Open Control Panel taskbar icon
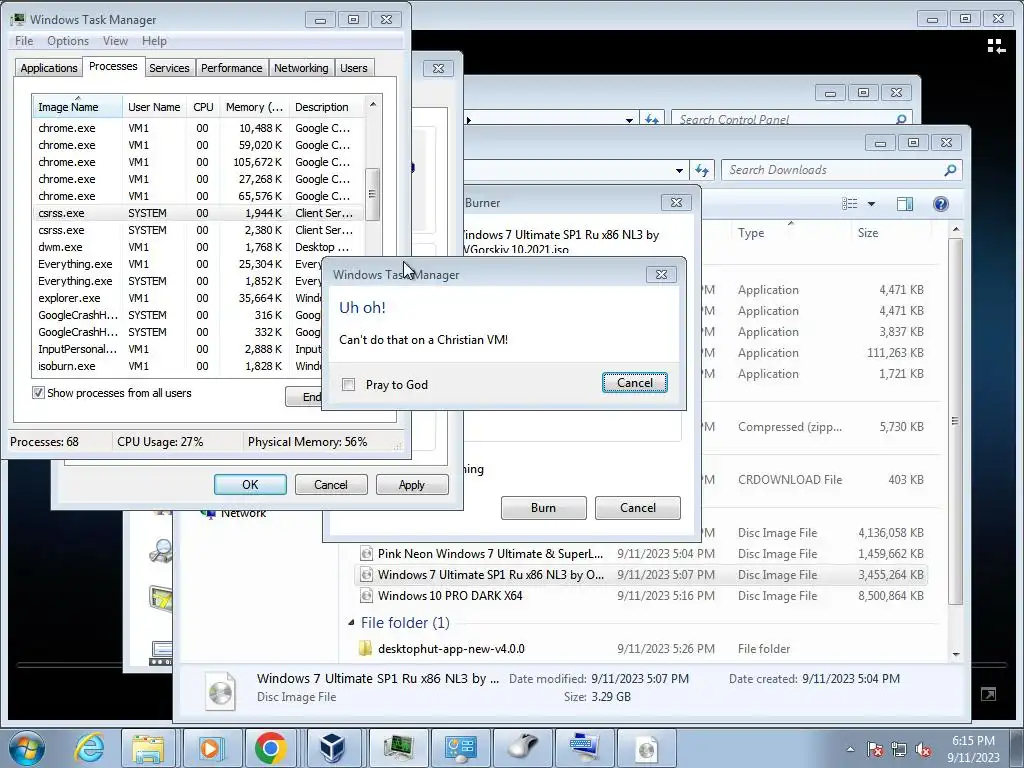 [x=460, y=748]
